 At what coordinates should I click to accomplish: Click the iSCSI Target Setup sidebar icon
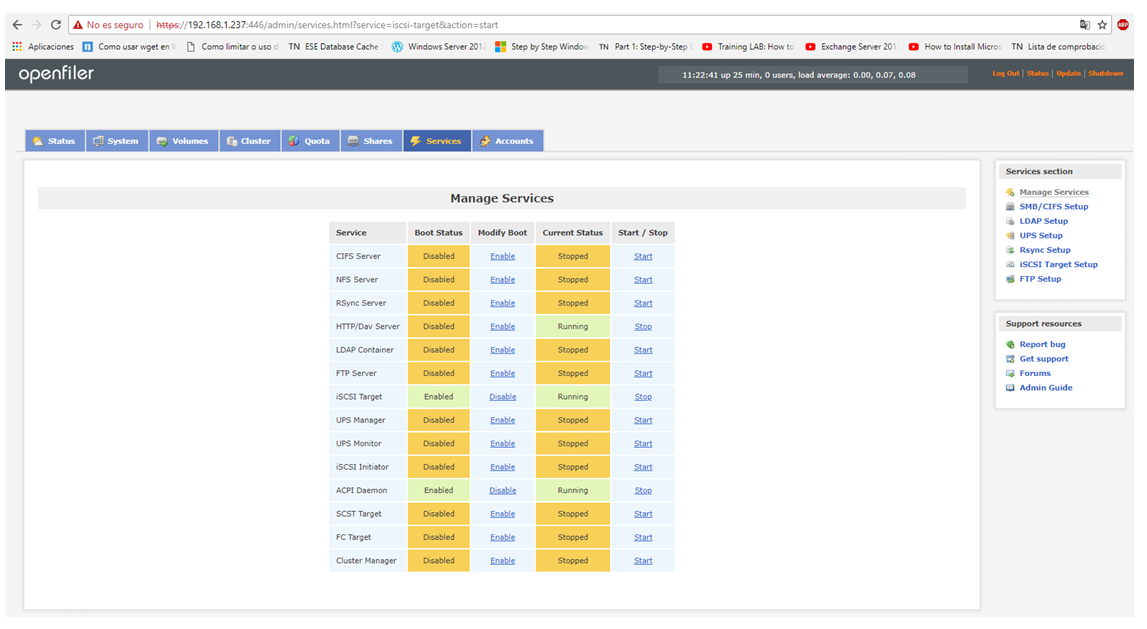tap(1010, 265)
